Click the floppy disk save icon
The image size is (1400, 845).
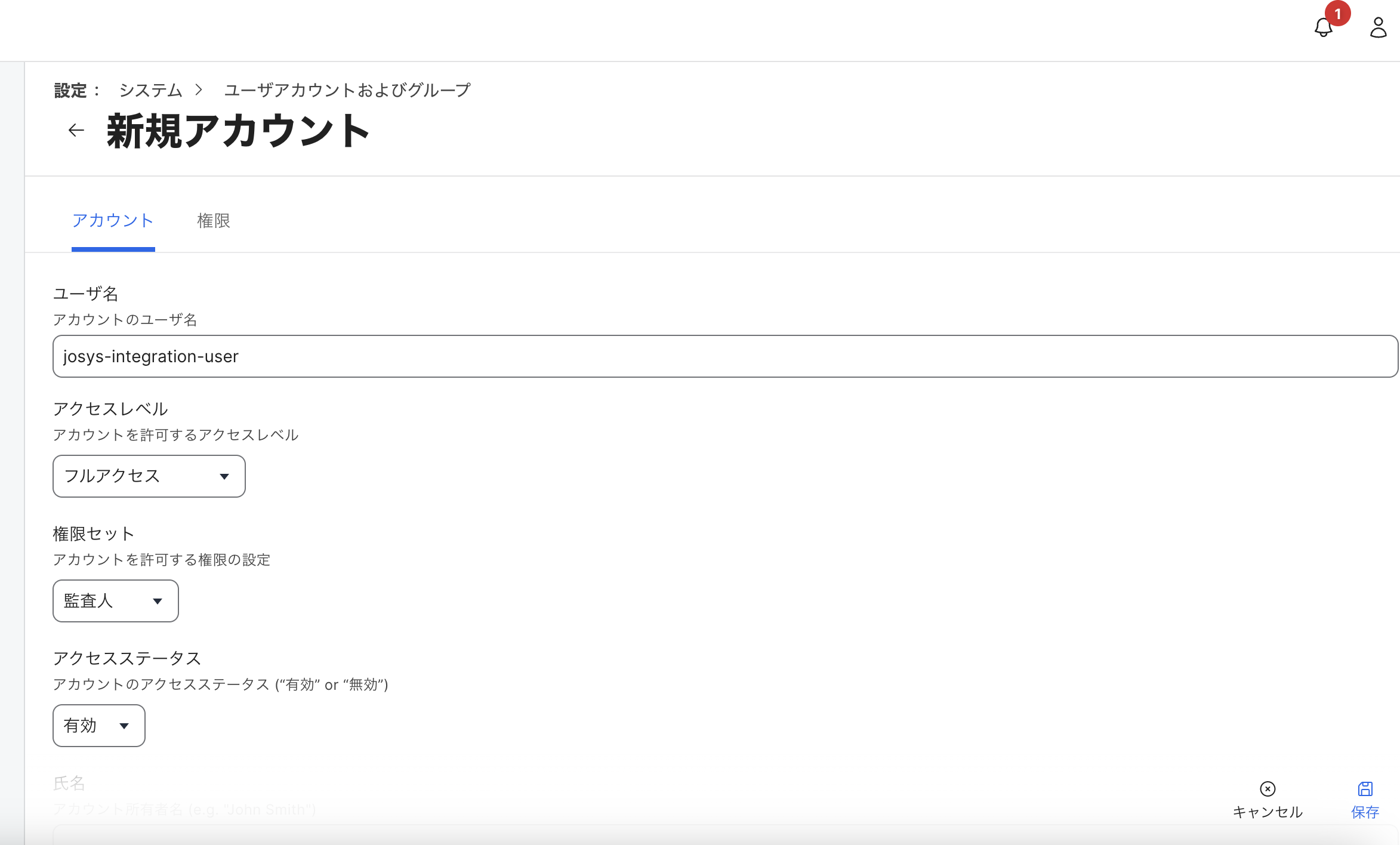1365,789
